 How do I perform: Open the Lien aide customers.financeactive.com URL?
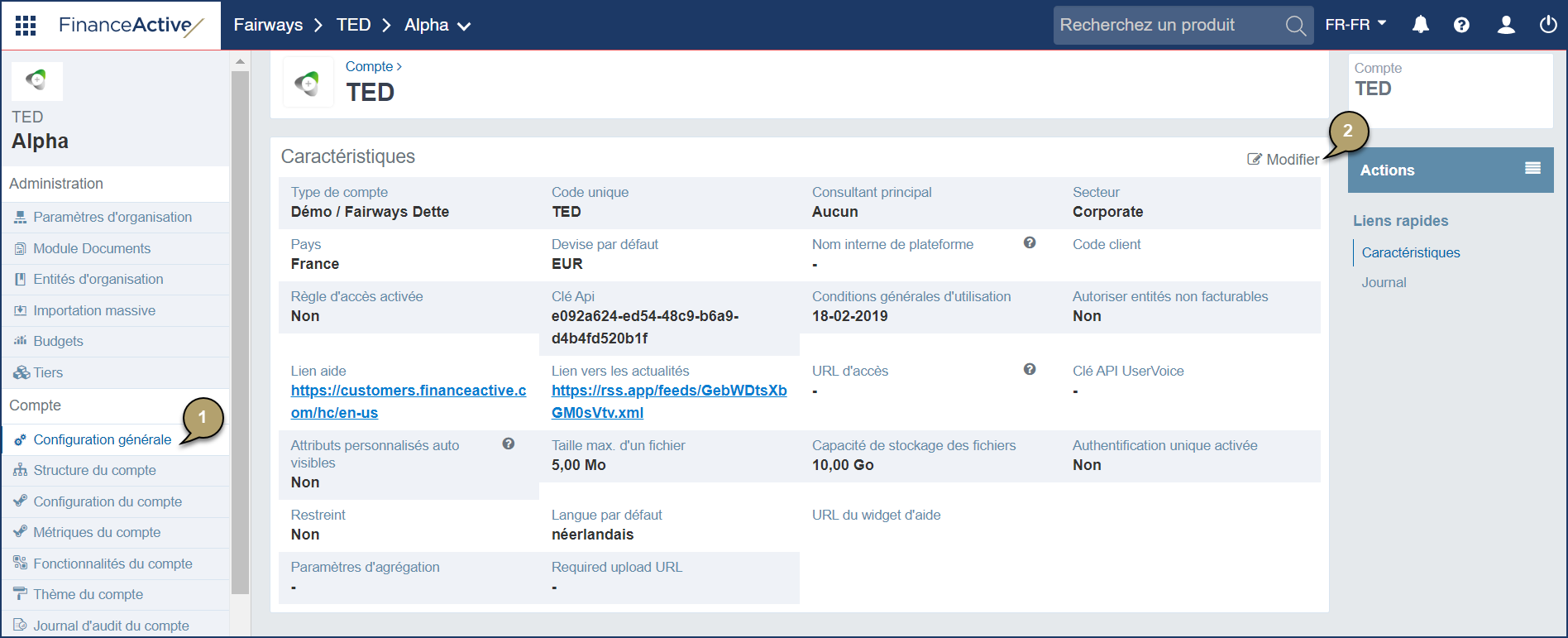(x=409, y=401)
